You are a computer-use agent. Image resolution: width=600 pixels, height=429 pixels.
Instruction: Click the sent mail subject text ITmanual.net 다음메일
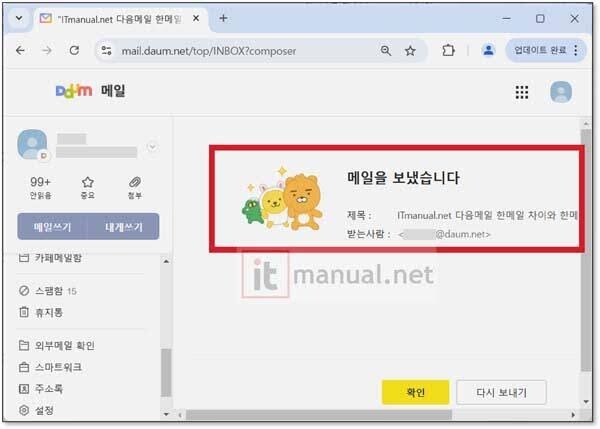pos(487,215)
